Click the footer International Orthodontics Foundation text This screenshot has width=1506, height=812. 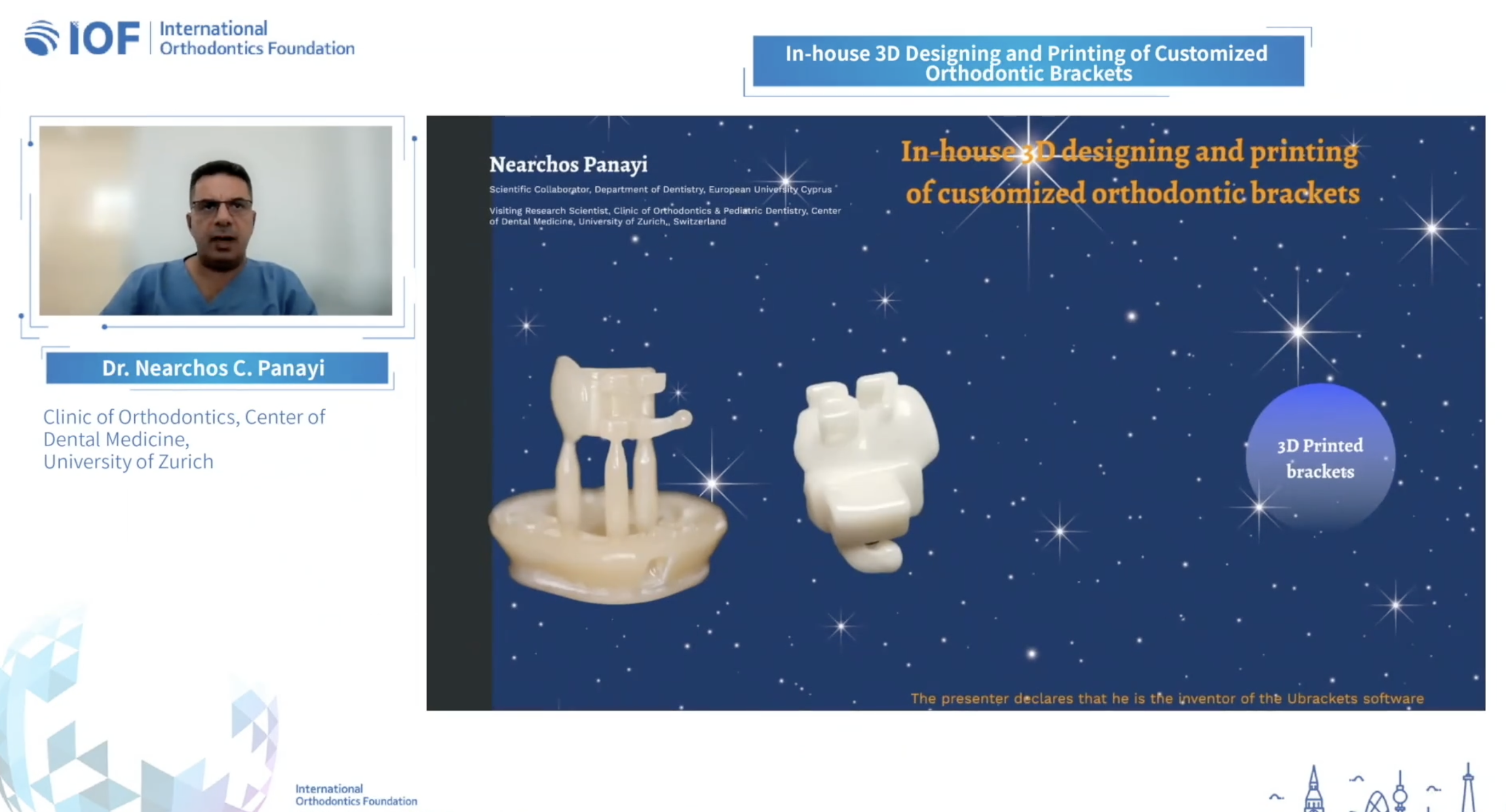point(356,795)
